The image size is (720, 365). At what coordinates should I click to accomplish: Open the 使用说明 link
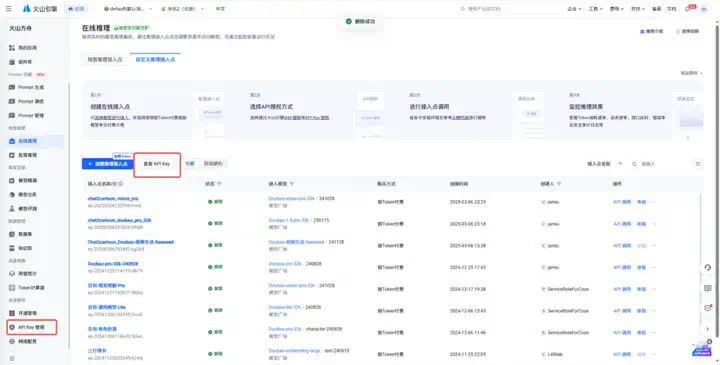tap(687, 32)
